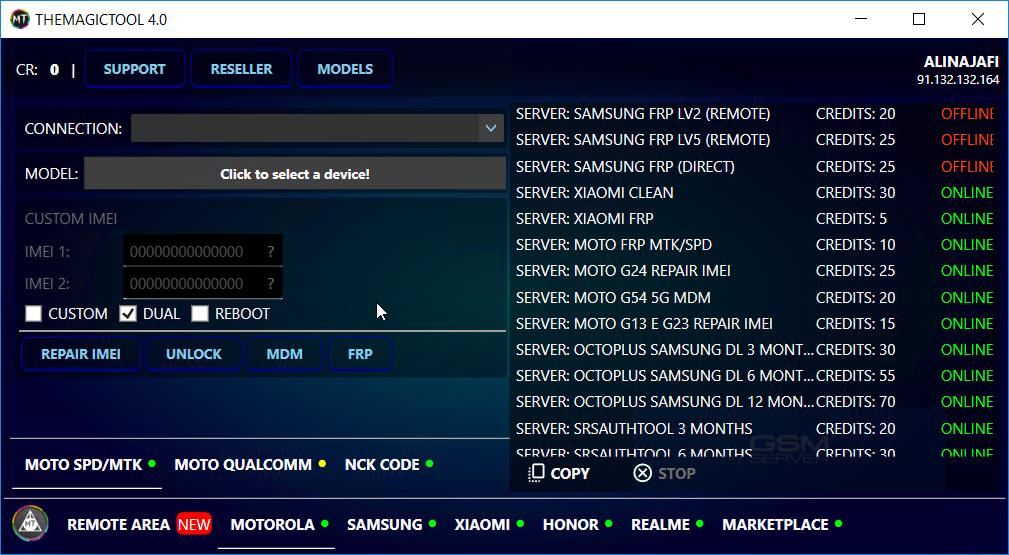Select SERVER: SAMSUNG FRP LV5 (REMOTE) row
The image size is (1009, 555).
click(x=755, y=140)
